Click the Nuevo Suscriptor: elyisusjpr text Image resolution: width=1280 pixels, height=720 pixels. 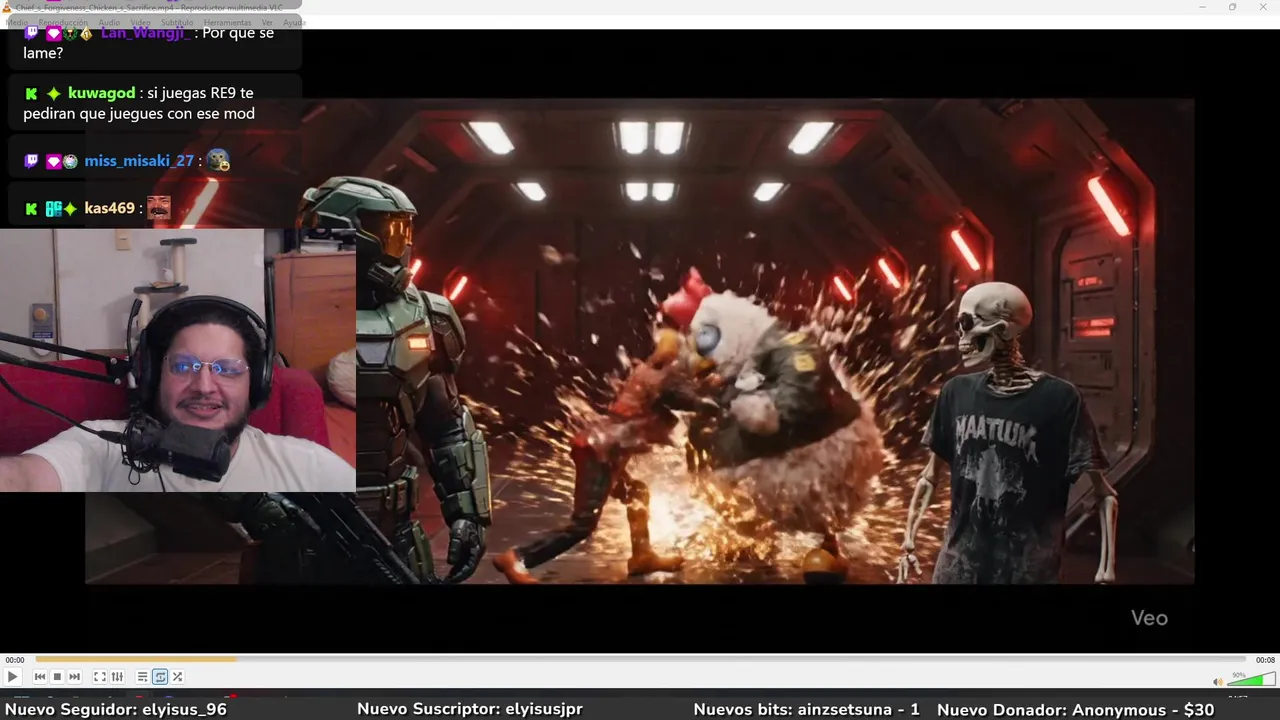coord(469,709)
